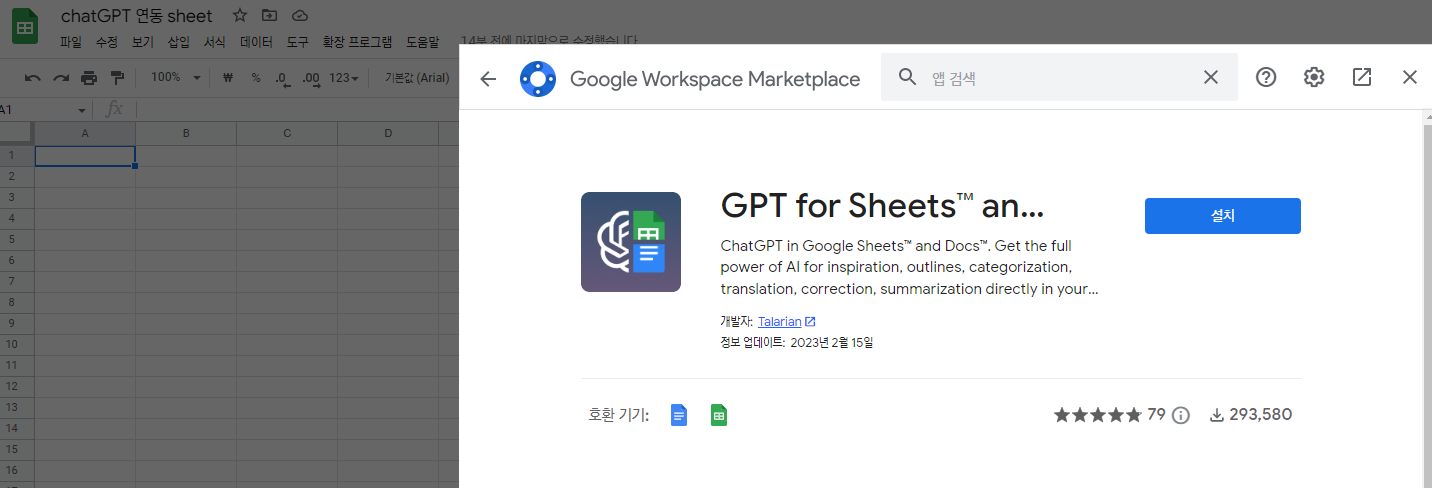Focus the 앱 검색 search field
This screenshot has height=488, width=1432.
click(1060, 78)
